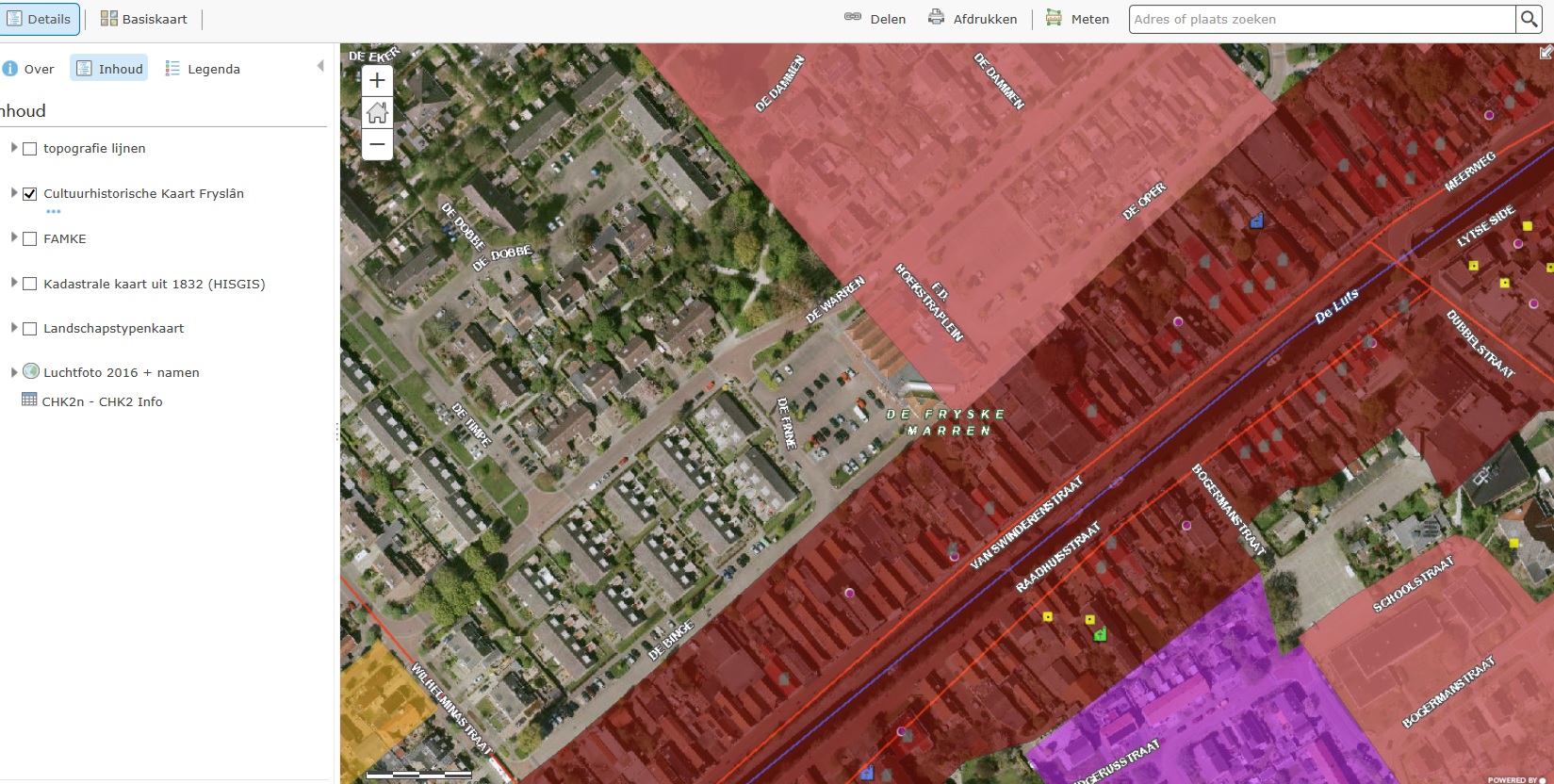Open CHK2n - CHK2 Info table
The image size is (1554, 784).
102,401
